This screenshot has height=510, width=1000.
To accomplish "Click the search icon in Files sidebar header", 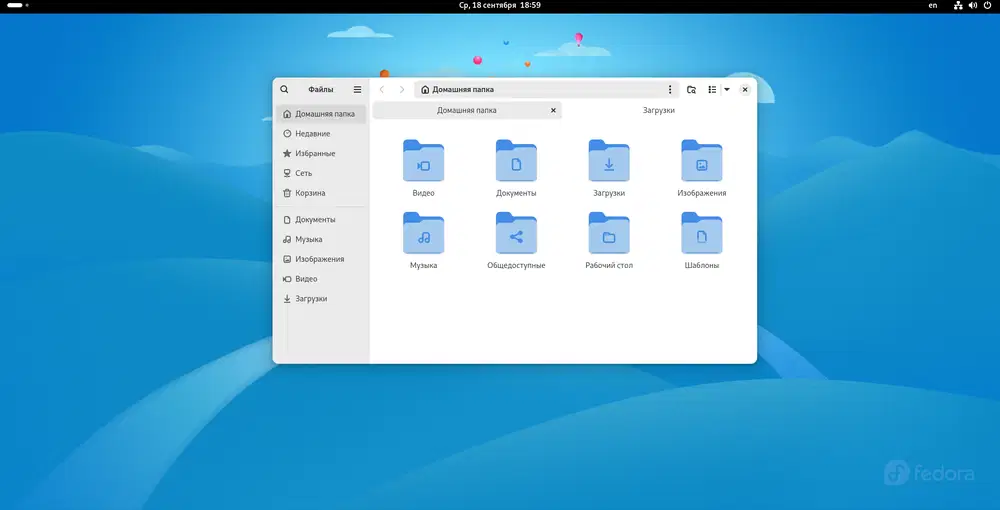I will (x=285, y=89).
